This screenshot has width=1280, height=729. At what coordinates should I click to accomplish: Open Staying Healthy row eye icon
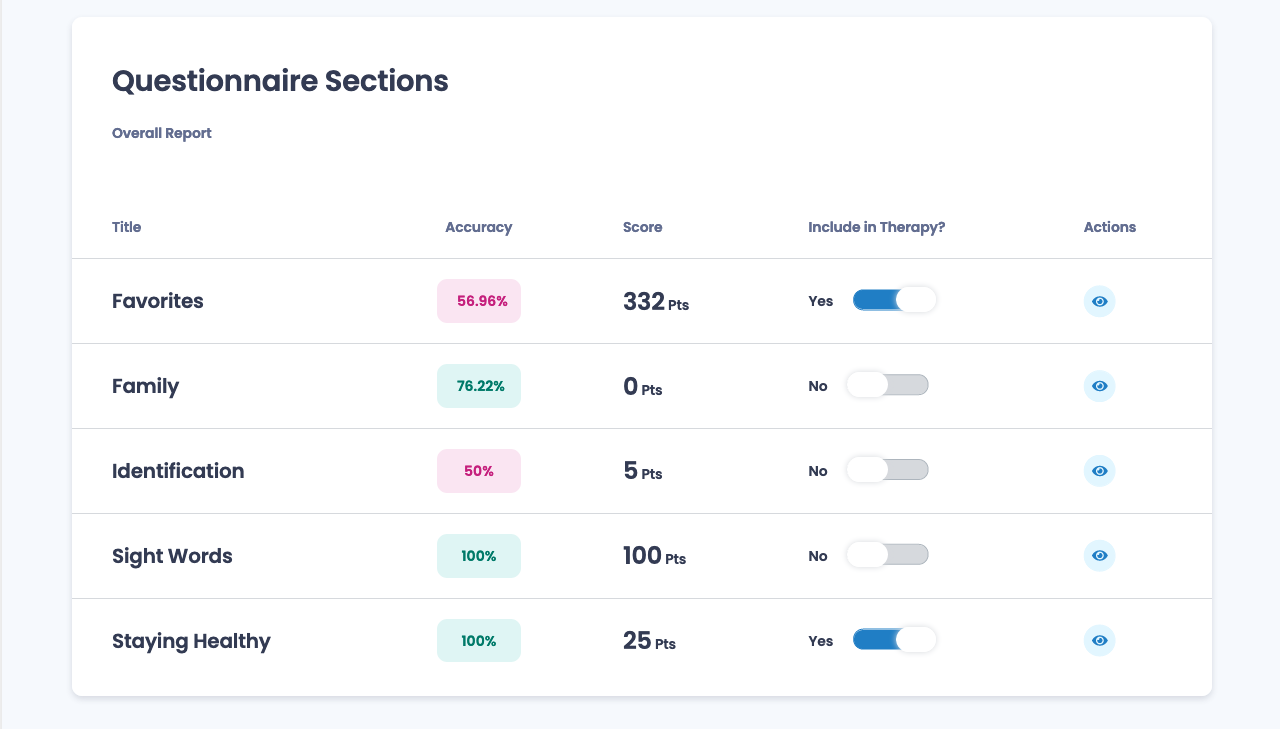[x=1099, y=641]
